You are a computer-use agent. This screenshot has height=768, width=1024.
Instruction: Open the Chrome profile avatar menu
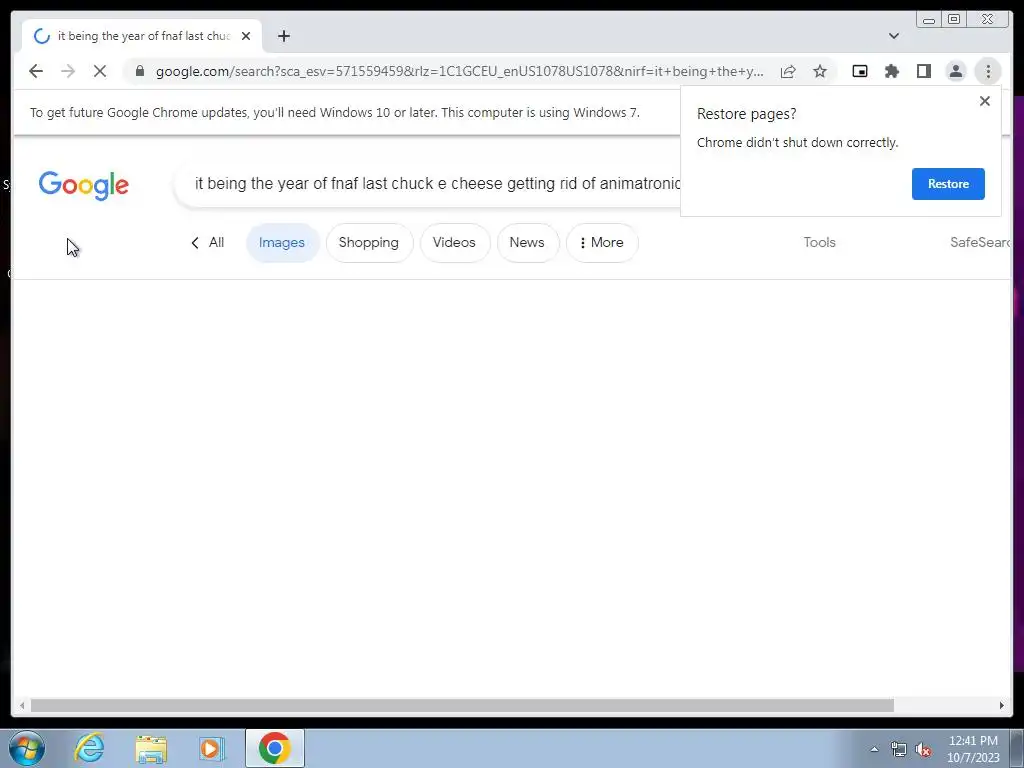tap(956, 71)
